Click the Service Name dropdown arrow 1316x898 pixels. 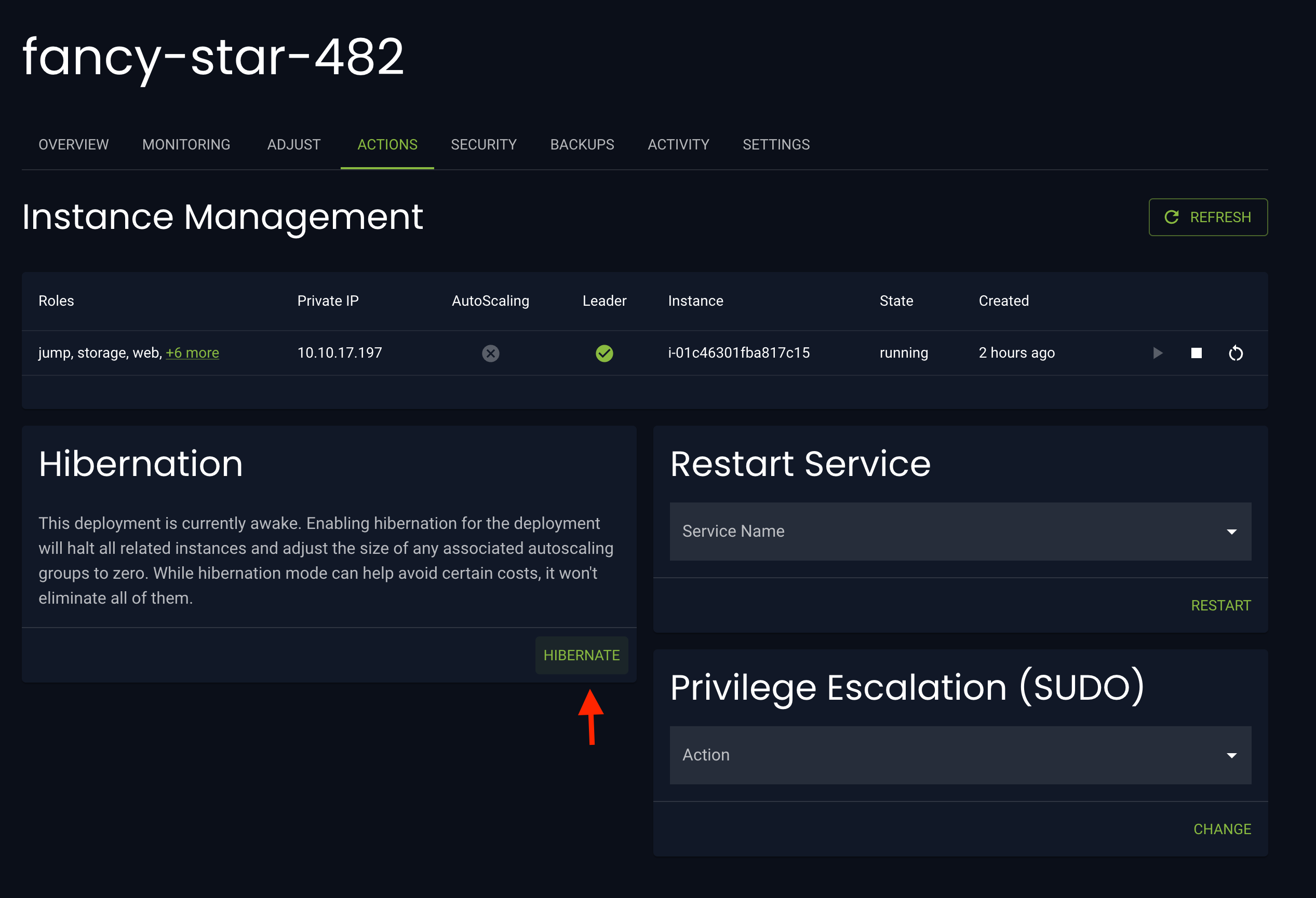pyautogui.click(x=1231, y=532)
